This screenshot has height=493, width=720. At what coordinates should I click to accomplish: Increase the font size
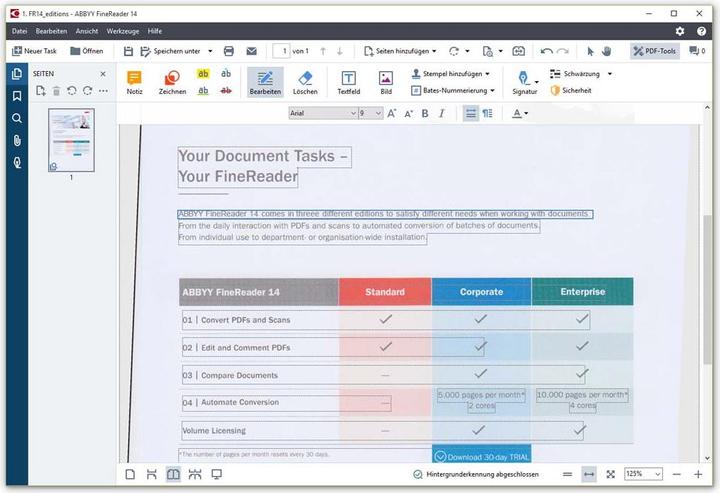pos(392,113)
